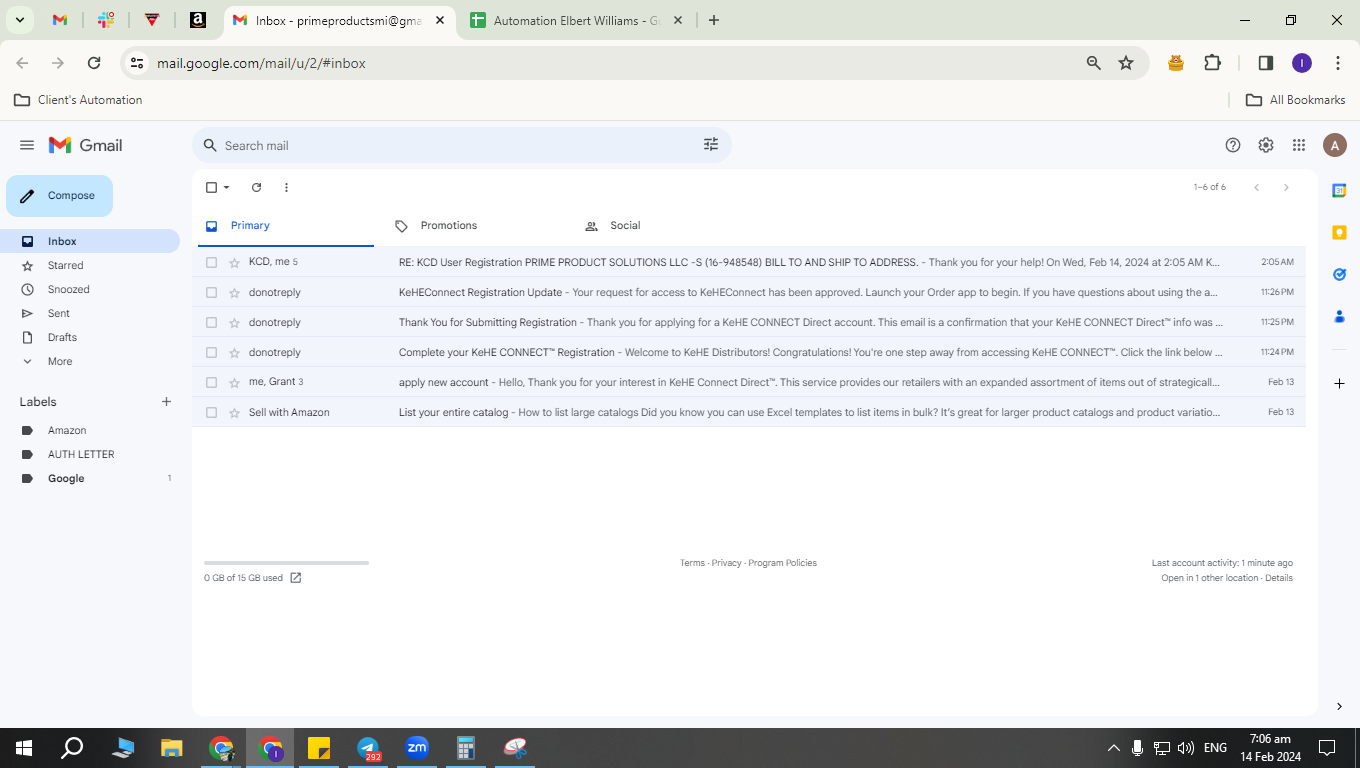Toggle the select-all checkbox above inbox
The image size is (1360, 768).
211,187
